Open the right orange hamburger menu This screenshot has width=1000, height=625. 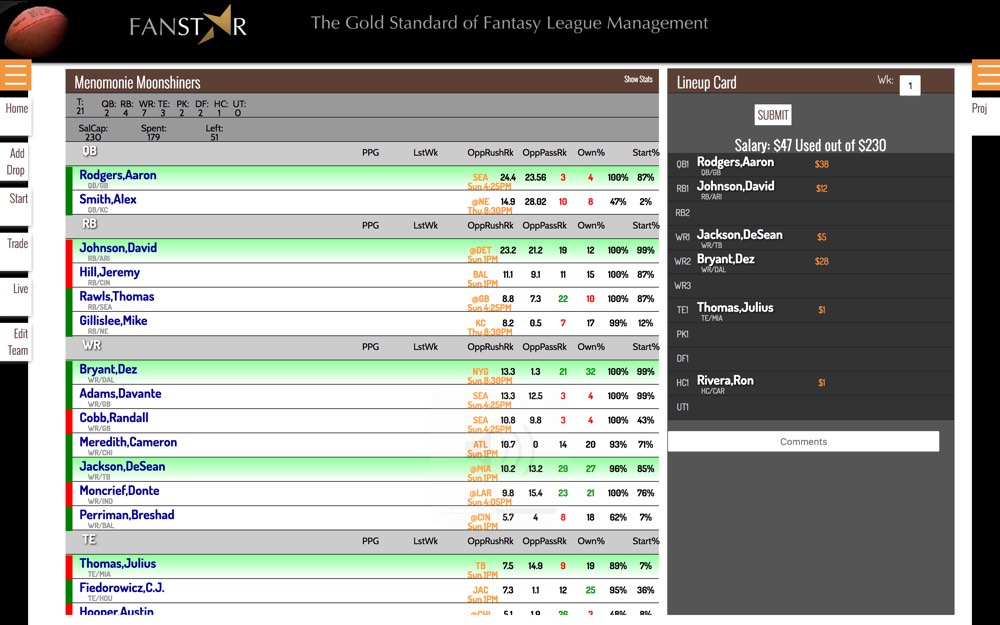coord(986,75)
